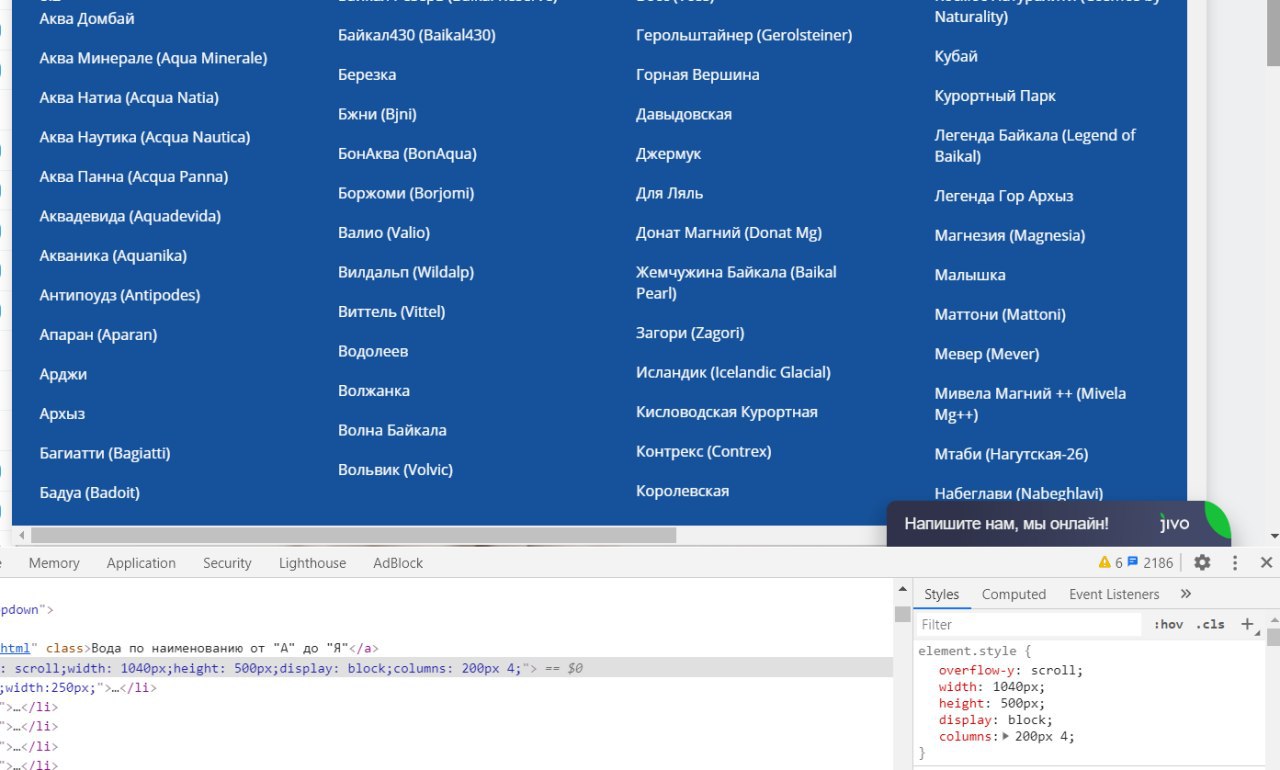Open the AdBlock tab
Screen dimensions: 1280x770
398,563
